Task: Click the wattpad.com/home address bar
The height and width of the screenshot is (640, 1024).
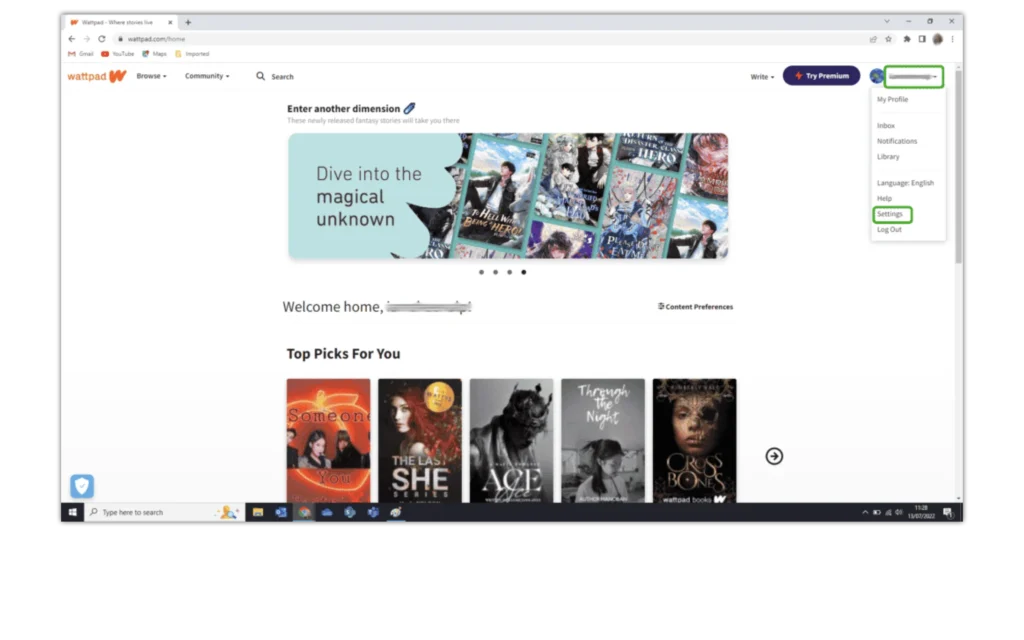Action: point(490,39)
